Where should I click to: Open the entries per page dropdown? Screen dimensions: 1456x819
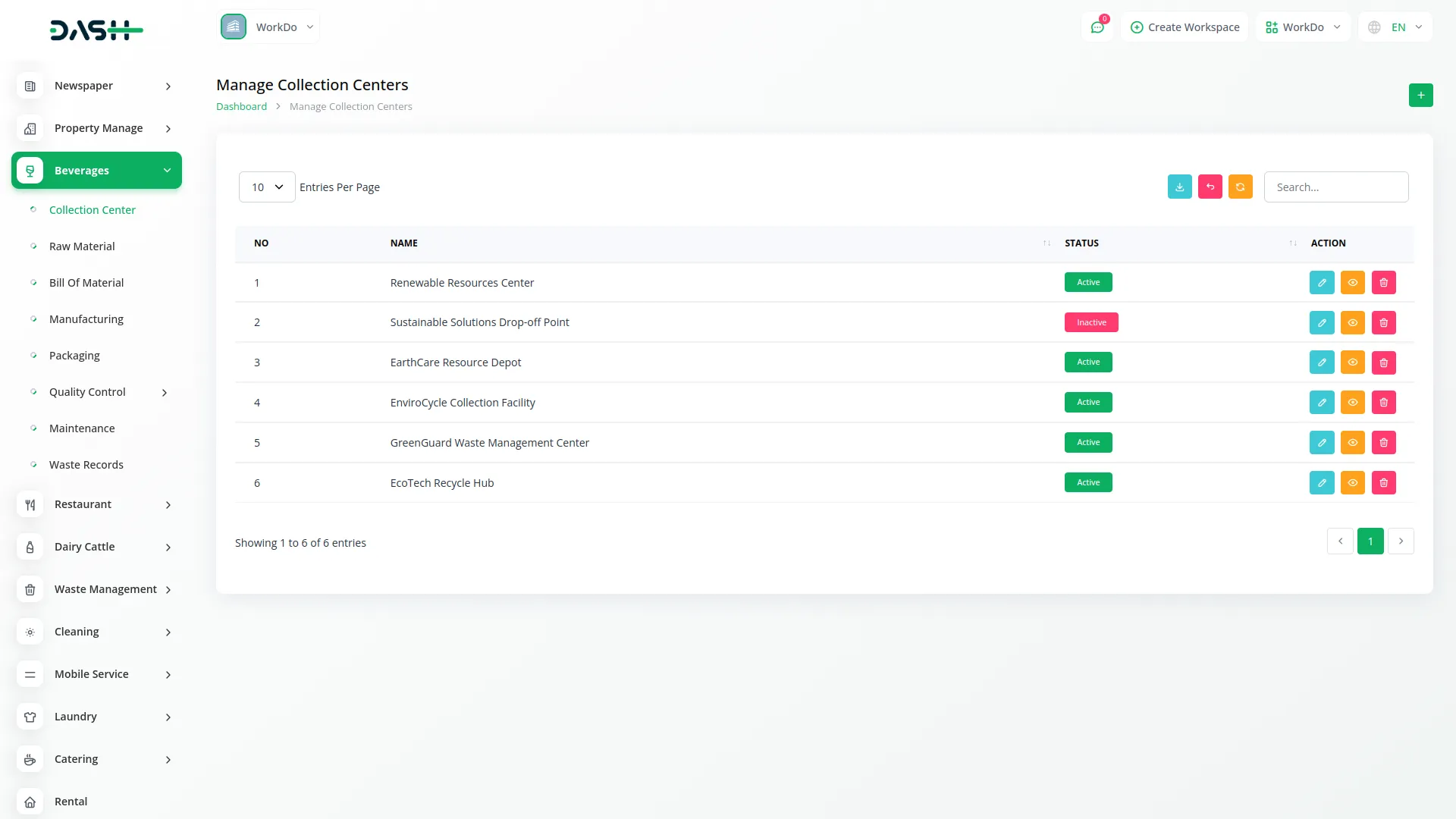[x=267, y=187]
